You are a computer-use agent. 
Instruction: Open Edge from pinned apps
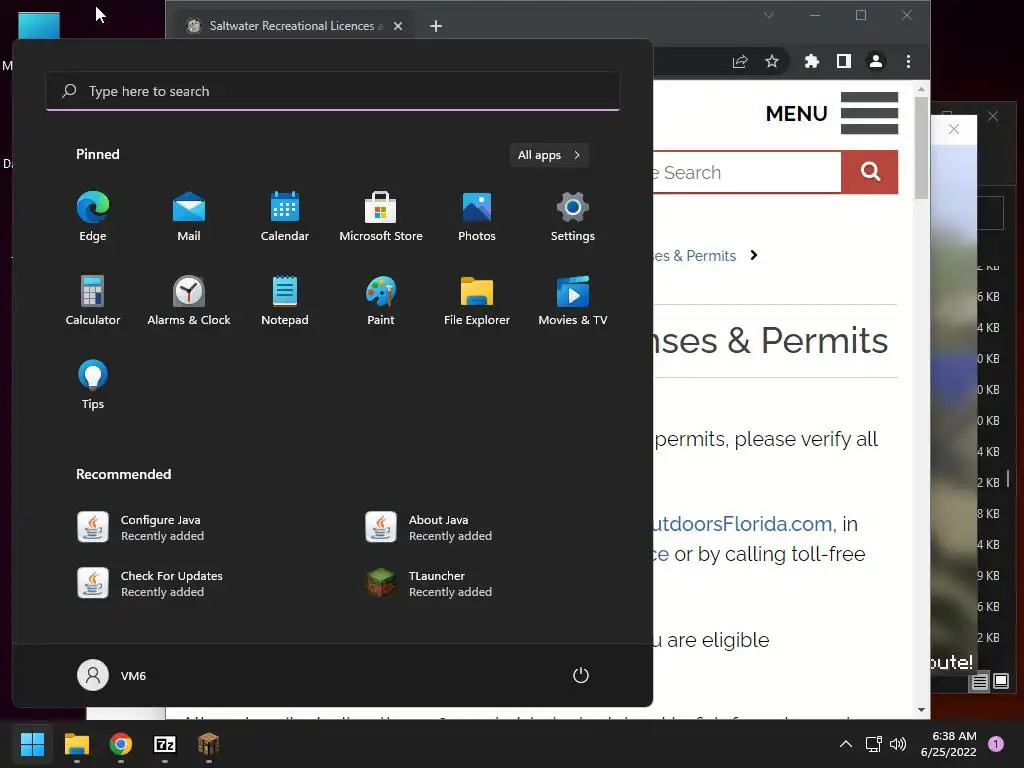click(x=93, y=217)
